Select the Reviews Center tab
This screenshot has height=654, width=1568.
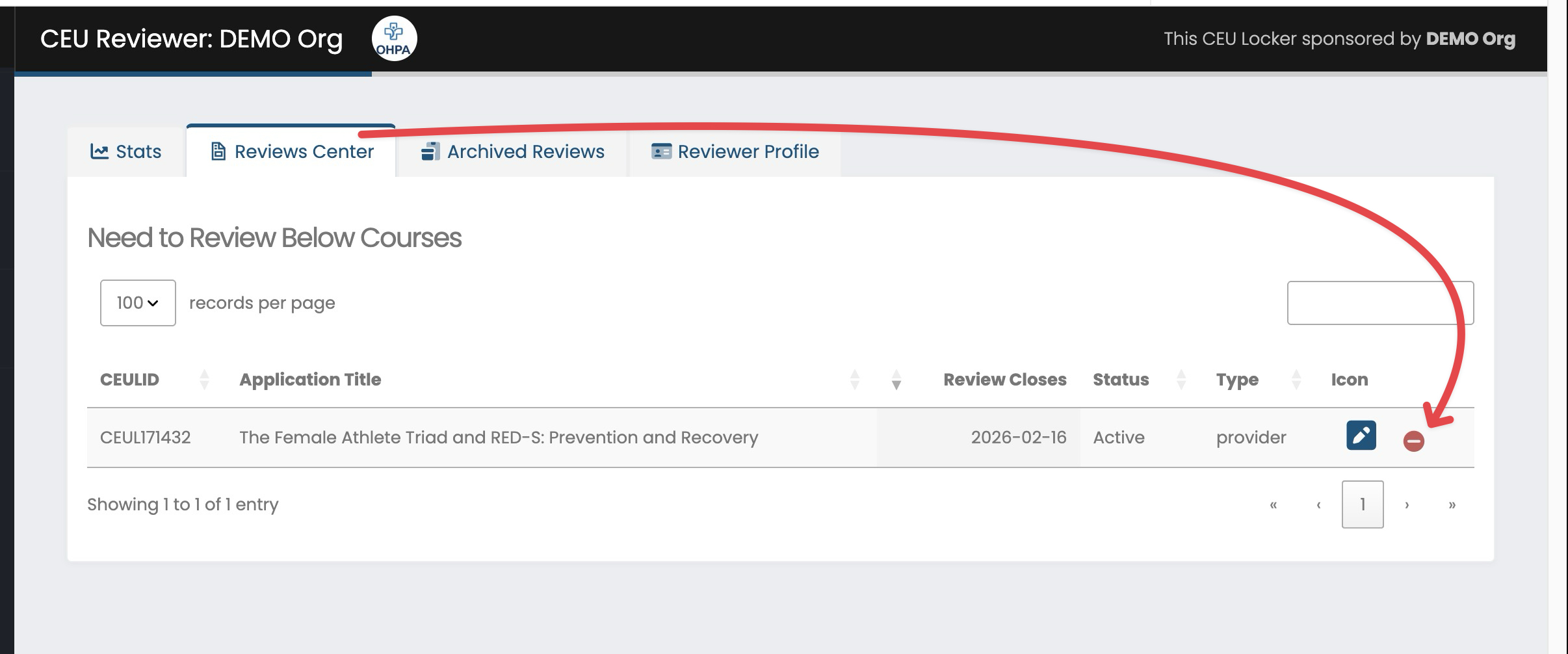point(291,151)
